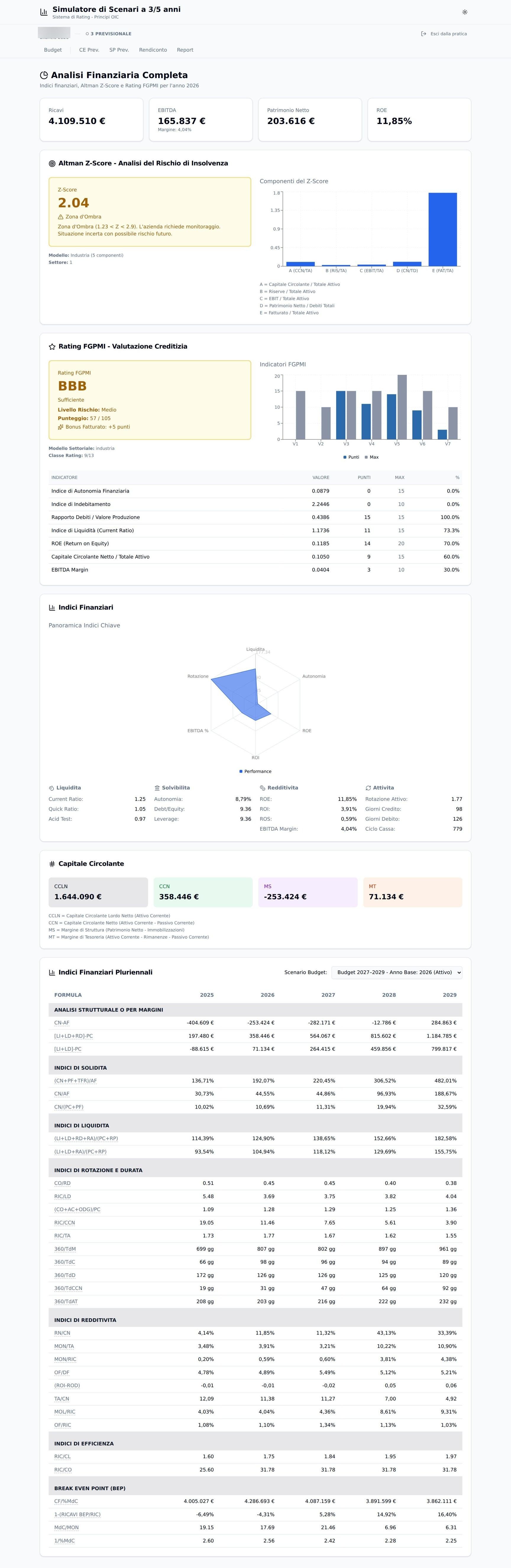
Task: Open the Report tab
Action: (185, 50)
